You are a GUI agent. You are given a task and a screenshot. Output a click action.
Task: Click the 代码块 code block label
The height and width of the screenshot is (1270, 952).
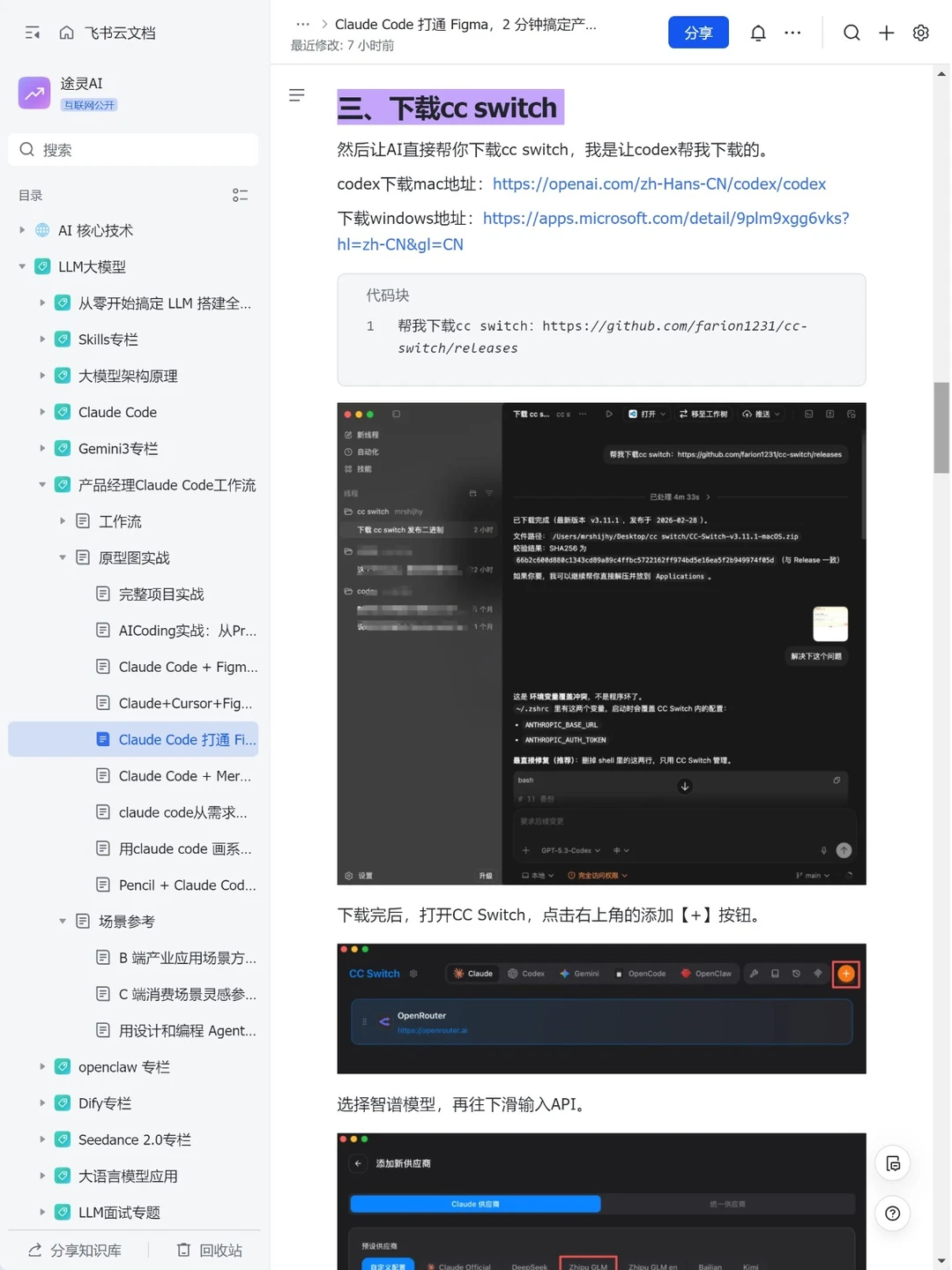[x=388, y=295]
